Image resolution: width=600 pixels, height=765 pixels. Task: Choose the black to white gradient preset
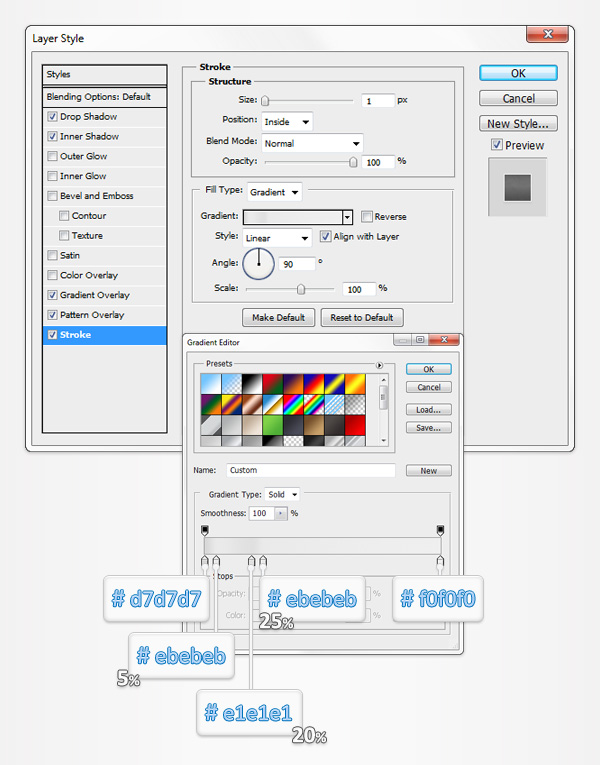pos(254,383)
